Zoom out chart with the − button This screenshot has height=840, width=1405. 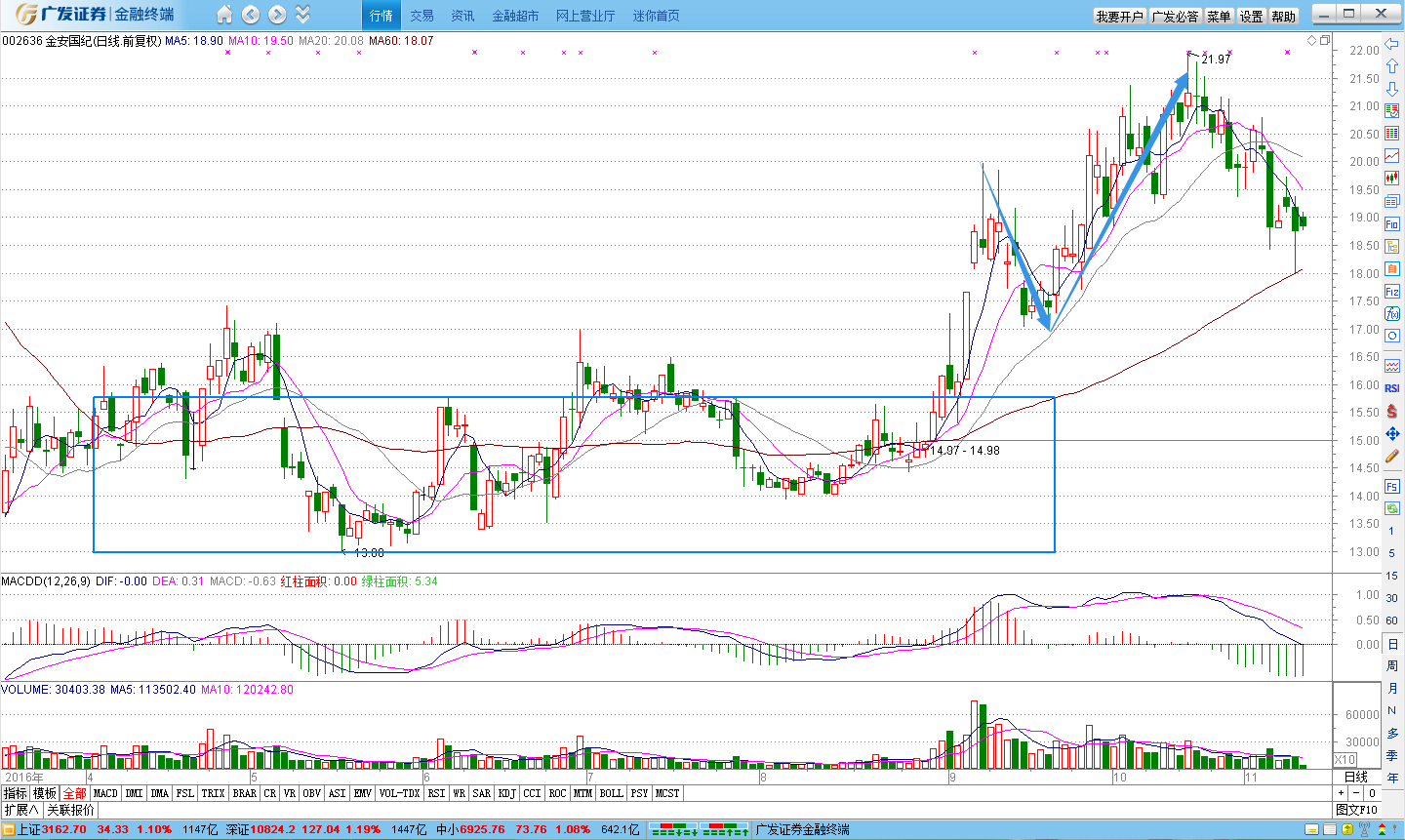click(x=1356, y=793)
